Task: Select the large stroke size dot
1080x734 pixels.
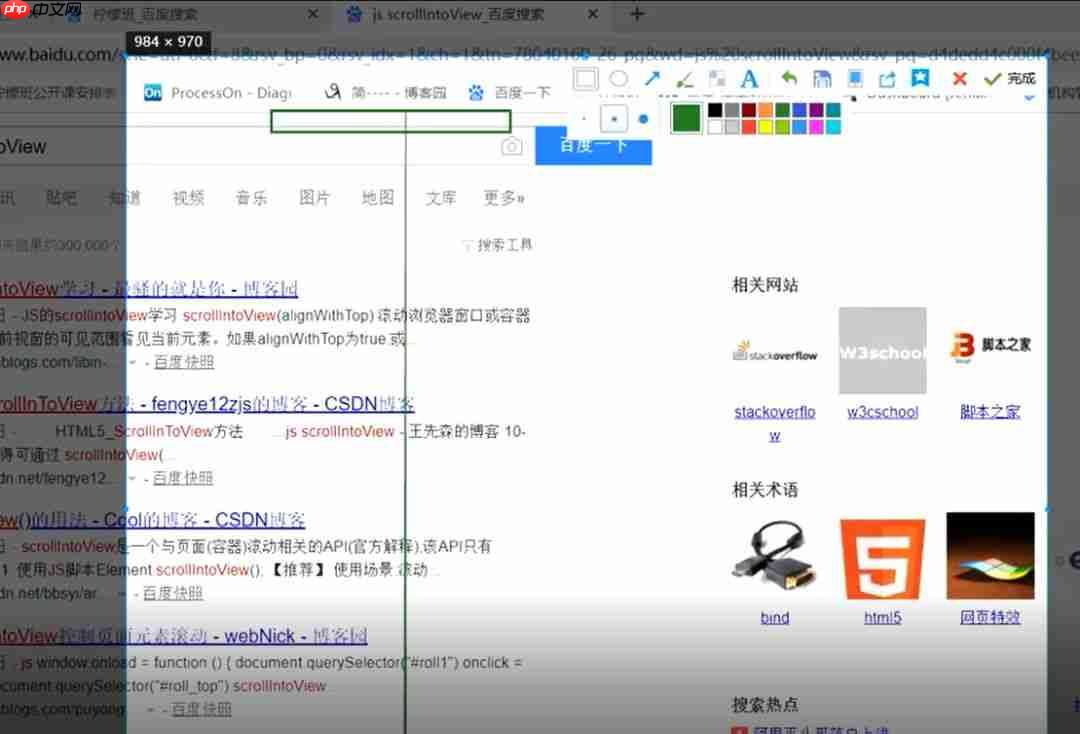Action: click(643, 117)
